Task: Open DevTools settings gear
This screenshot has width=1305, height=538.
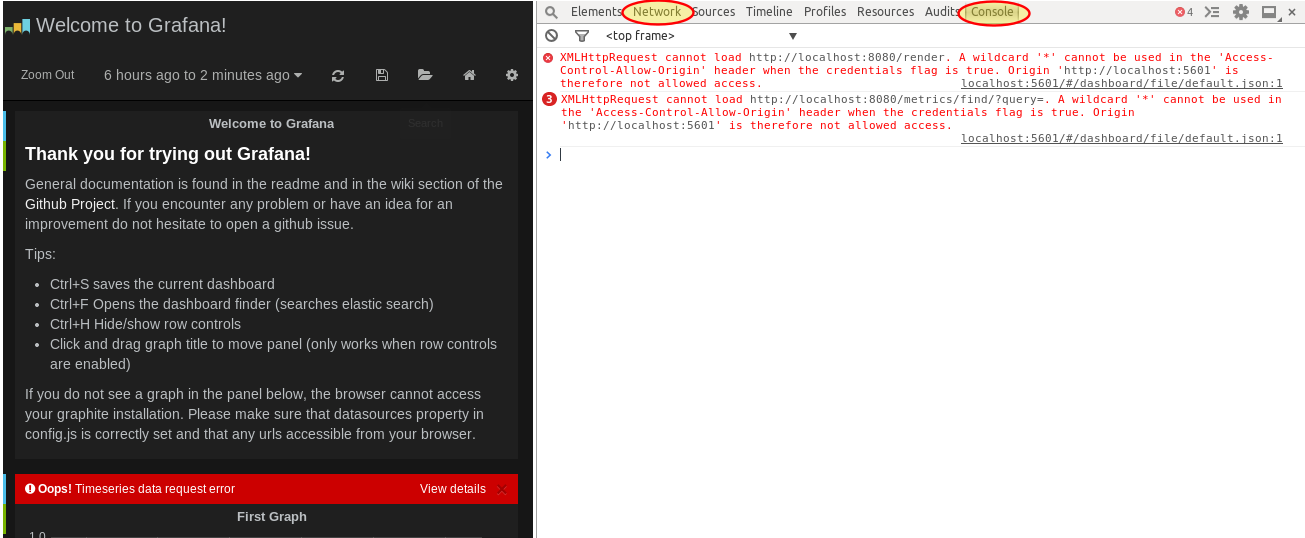Action: [x=1241, y=12]
